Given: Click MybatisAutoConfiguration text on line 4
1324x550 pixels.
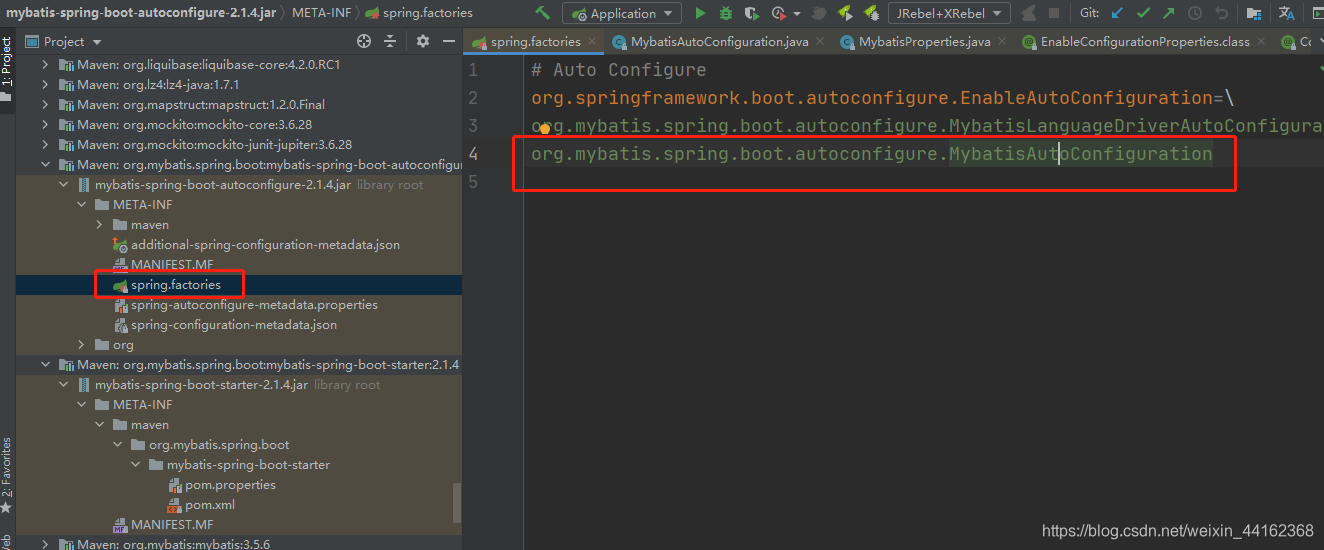Looking at the screenshot, I should (1080, 154).
